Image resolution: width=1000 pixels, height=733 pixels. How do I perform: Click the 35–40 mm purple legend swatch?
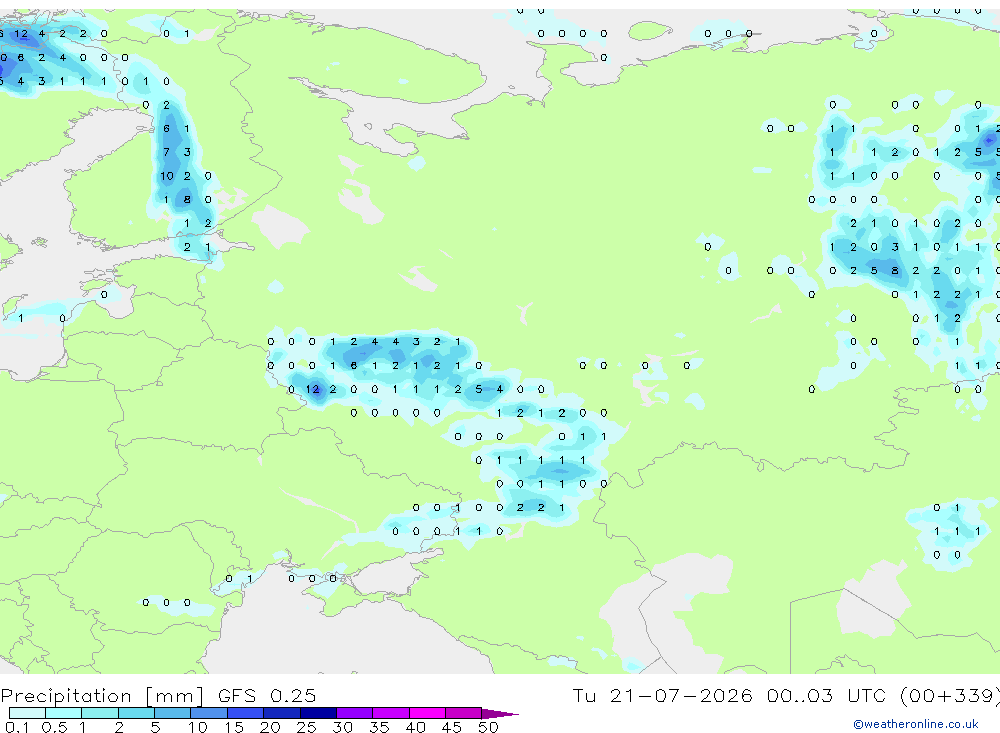tap(391, 713)
